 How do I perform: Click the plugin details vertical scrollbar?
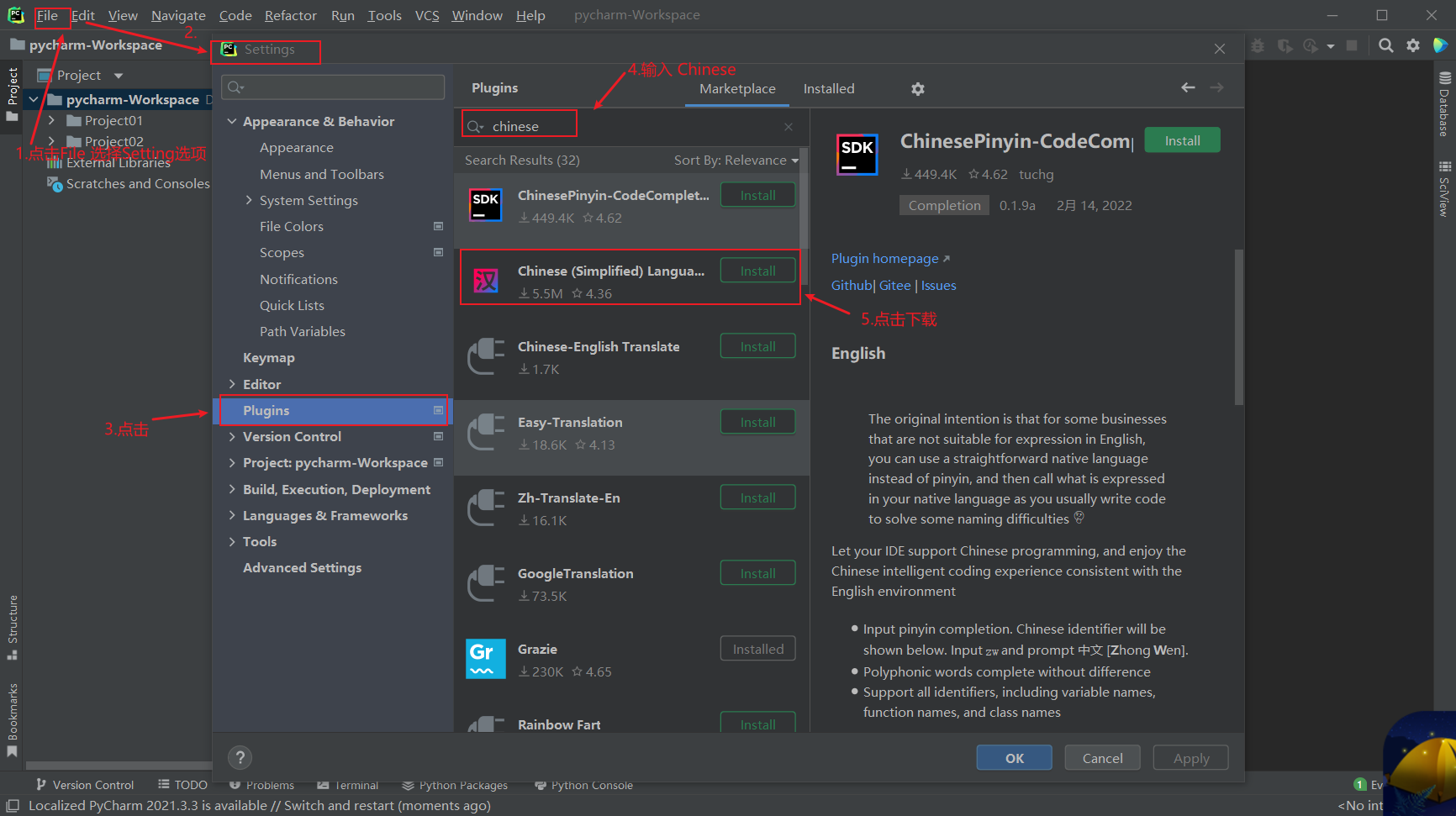coord(1238,328)
